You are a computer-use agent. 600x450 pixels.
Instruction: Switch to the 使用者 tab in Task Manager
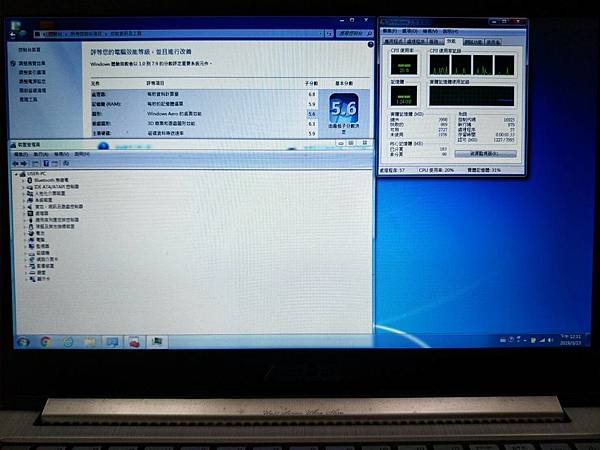[493, 42]
